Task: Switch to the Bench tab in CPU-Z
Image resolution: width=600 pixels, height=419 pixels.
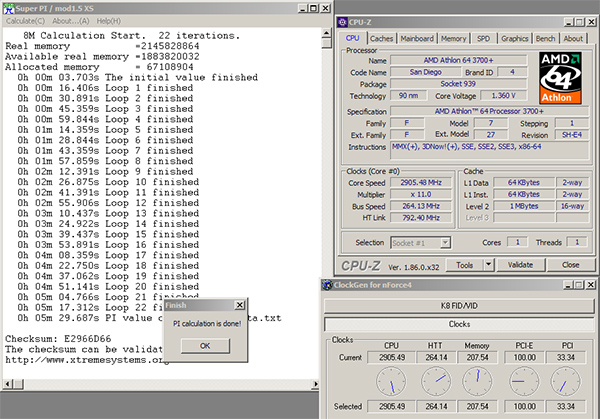Action: [545, 39]
